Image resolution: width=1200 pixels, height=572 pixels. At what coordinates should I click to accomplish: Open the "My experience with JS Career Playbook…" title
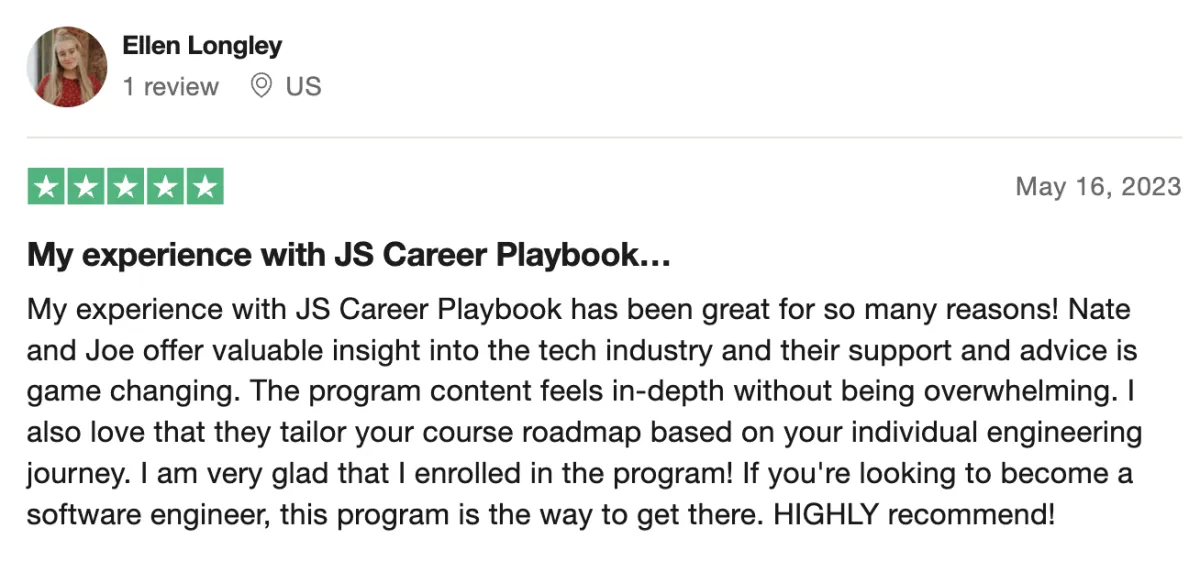pos(348,256)
